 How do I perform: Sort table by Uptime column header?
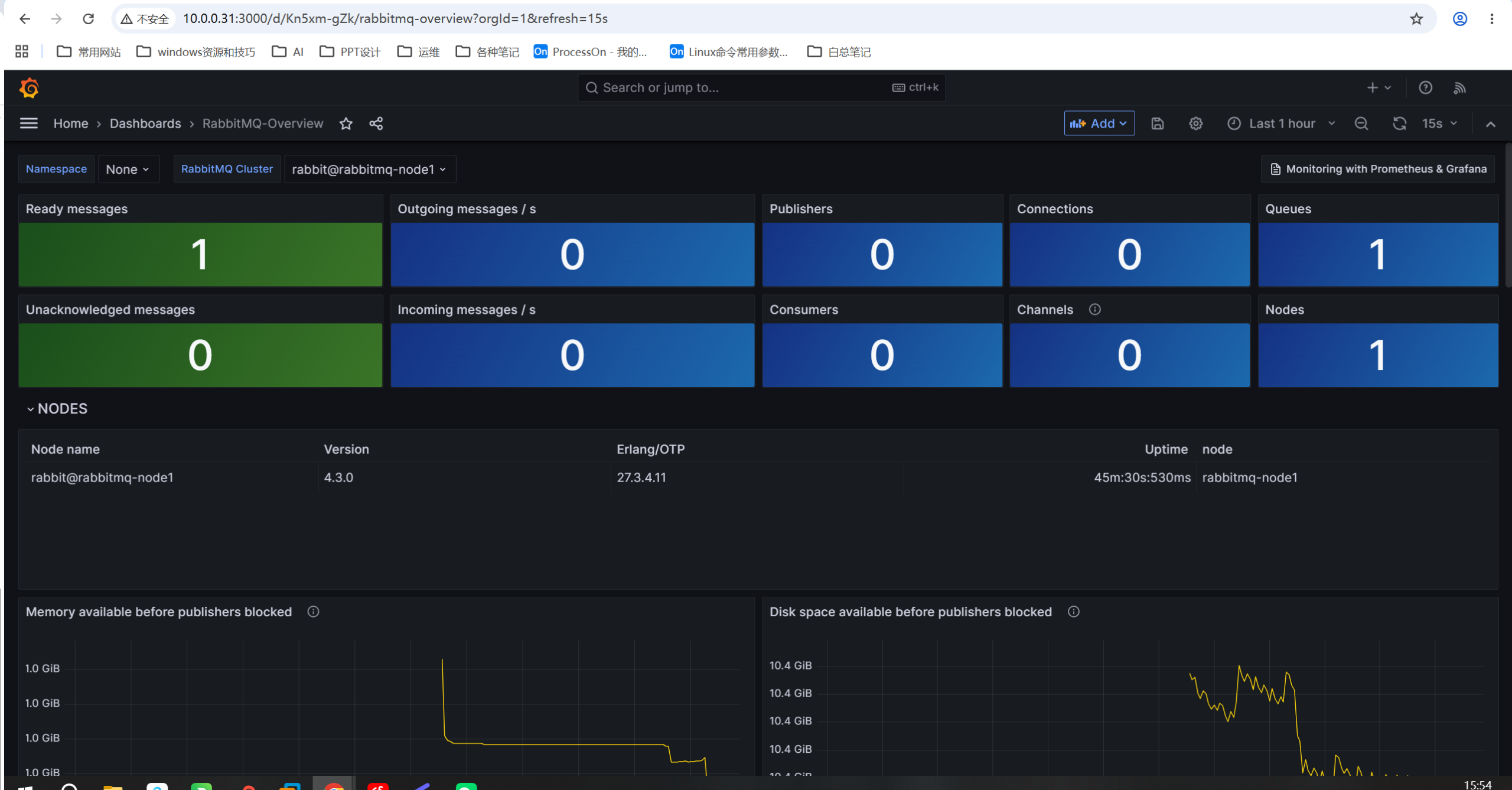[1166, 449]
